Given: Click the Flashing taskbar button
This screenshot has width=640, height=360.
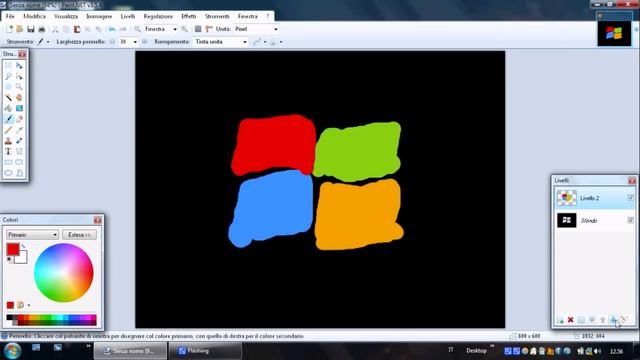Looking at the screenshot, I should (x=205, y=351).
